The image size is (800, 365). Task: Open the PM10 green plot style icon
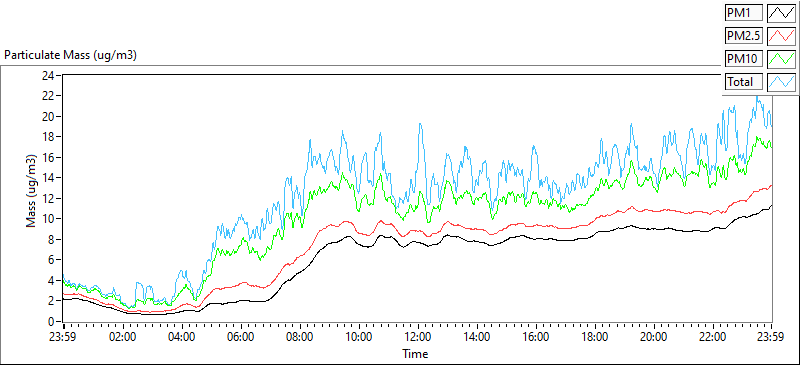[782, 59]
